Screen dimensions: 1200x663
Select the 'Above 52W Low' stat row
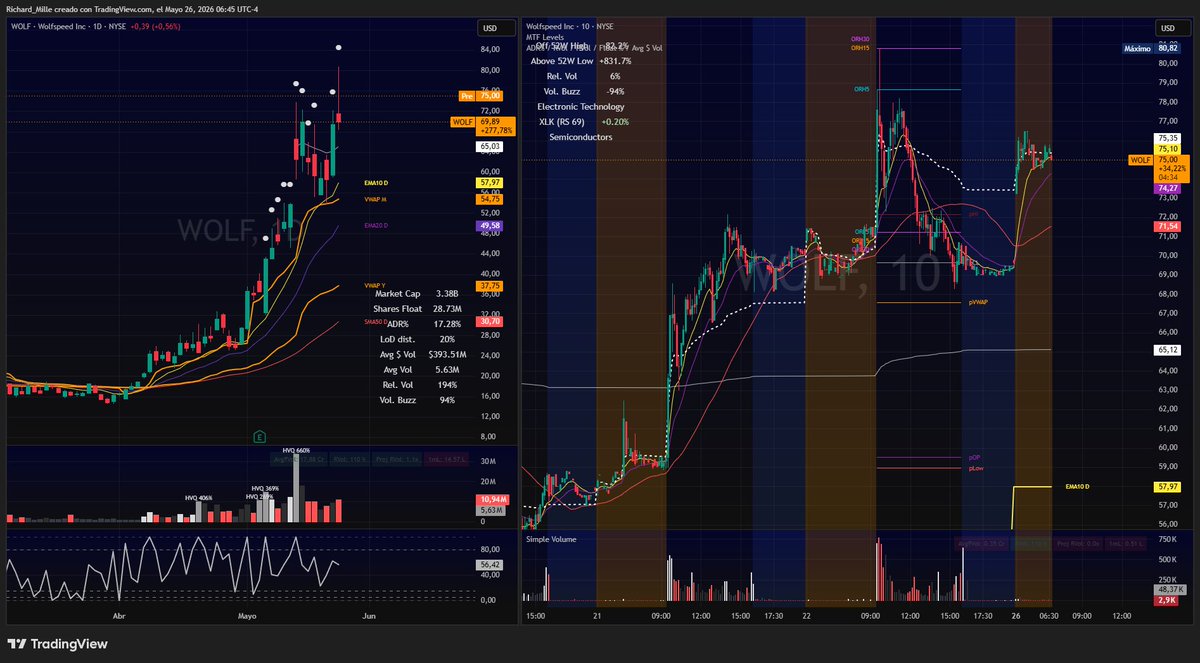[581, 61]
